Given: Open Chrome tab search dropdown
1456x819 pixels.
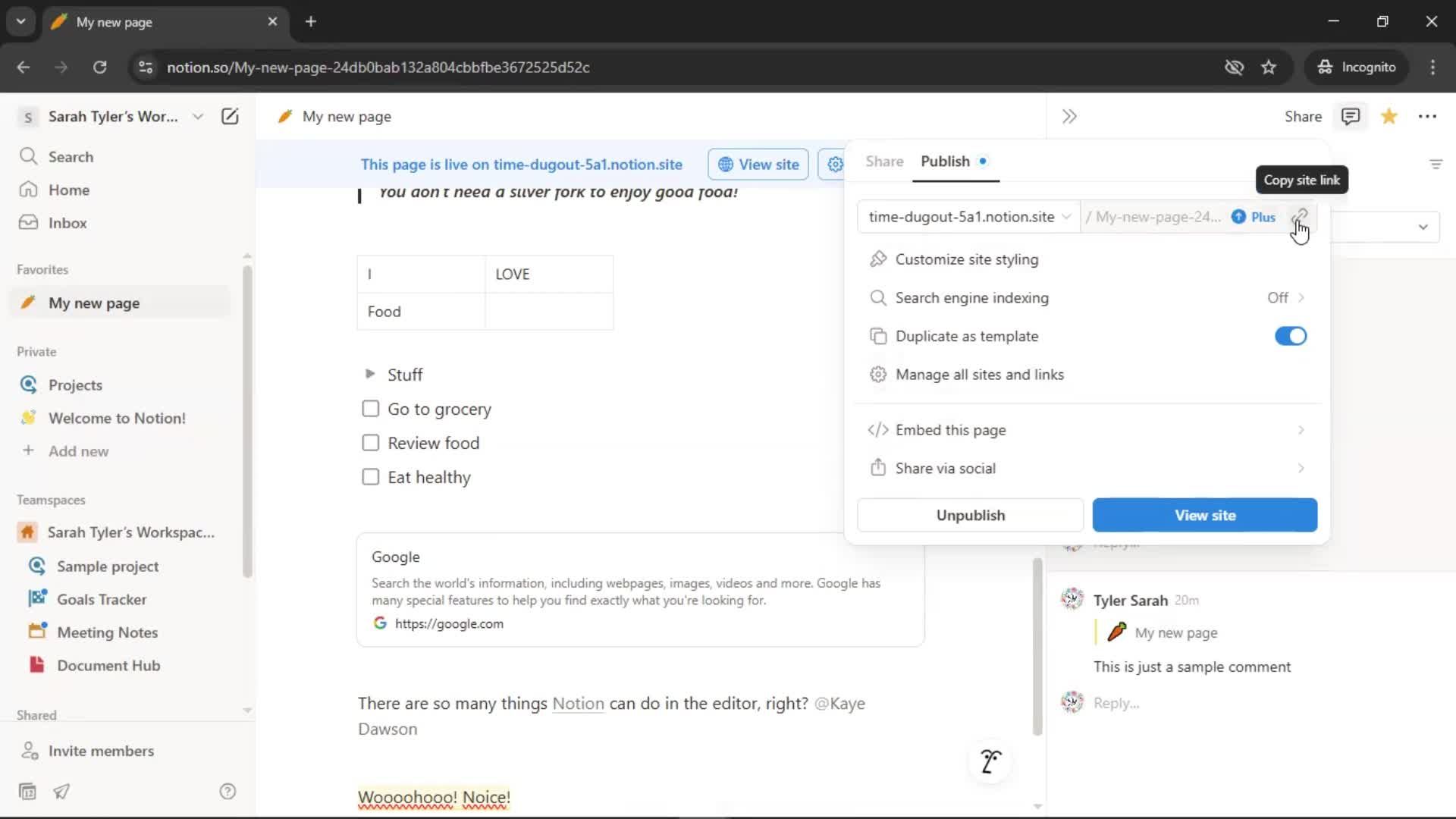Looking at the screenshot, I should [x=20, y=21].
